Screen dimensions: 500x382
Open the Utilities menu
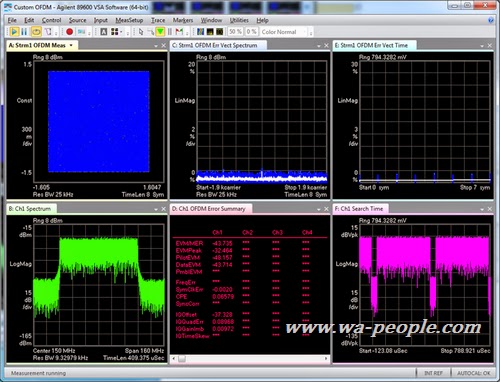tap(239, 20)
